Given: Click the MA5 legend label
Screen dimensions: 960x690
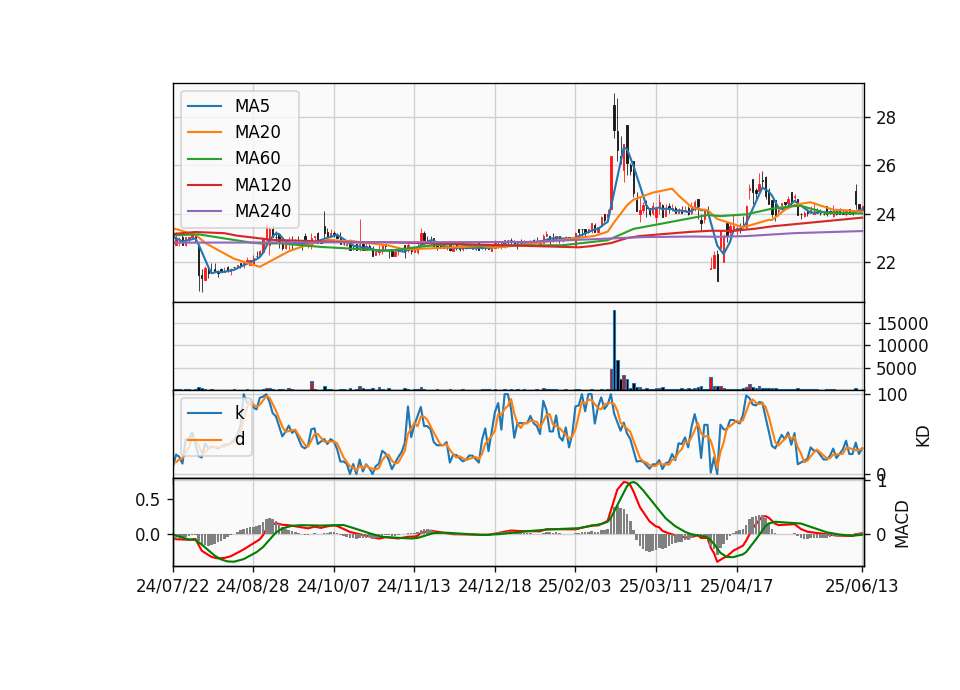Looking at the screenshot, I should tap(252, 106).
